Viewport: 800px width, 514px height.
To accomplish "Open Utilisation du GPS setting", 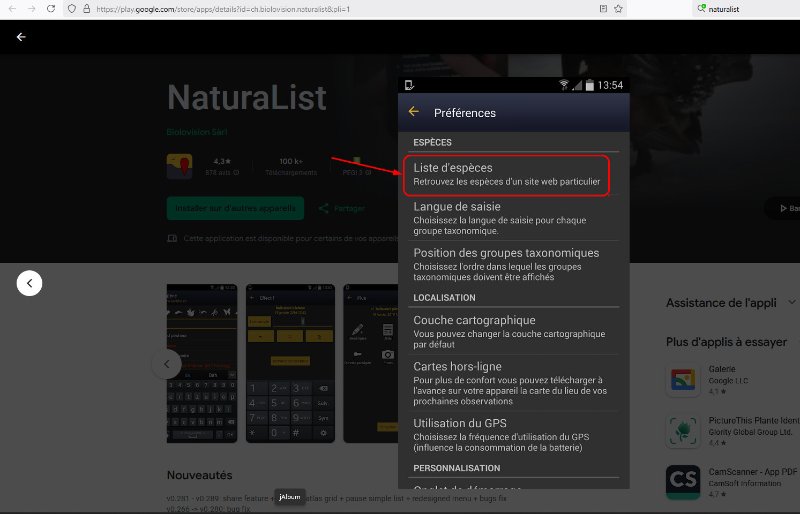I will tap(513, 435).
